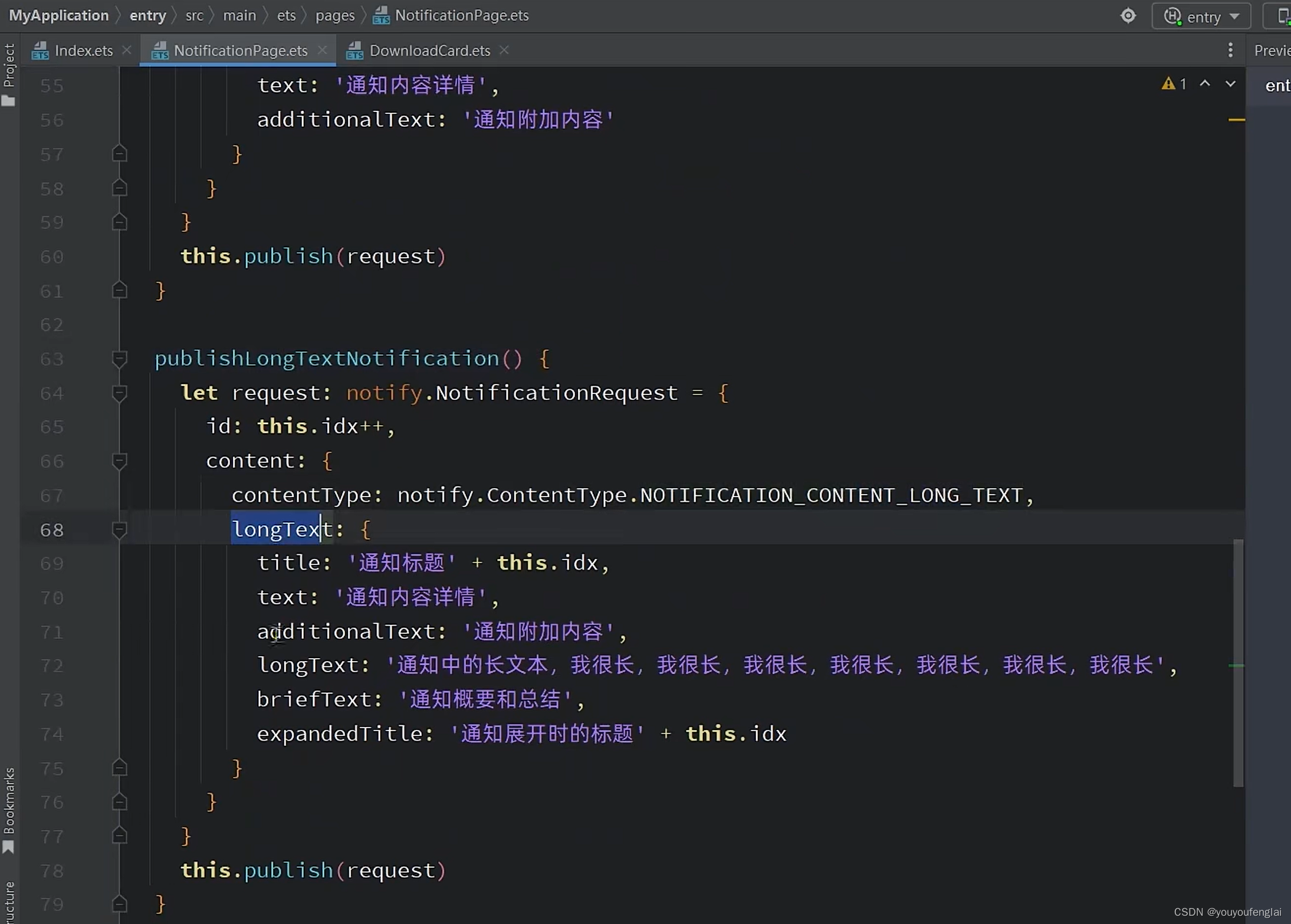Image resolution: width=1291 pixels, height=924 pixels.
Task: Click fold end marker at line 58
Action: click(119, 188)
